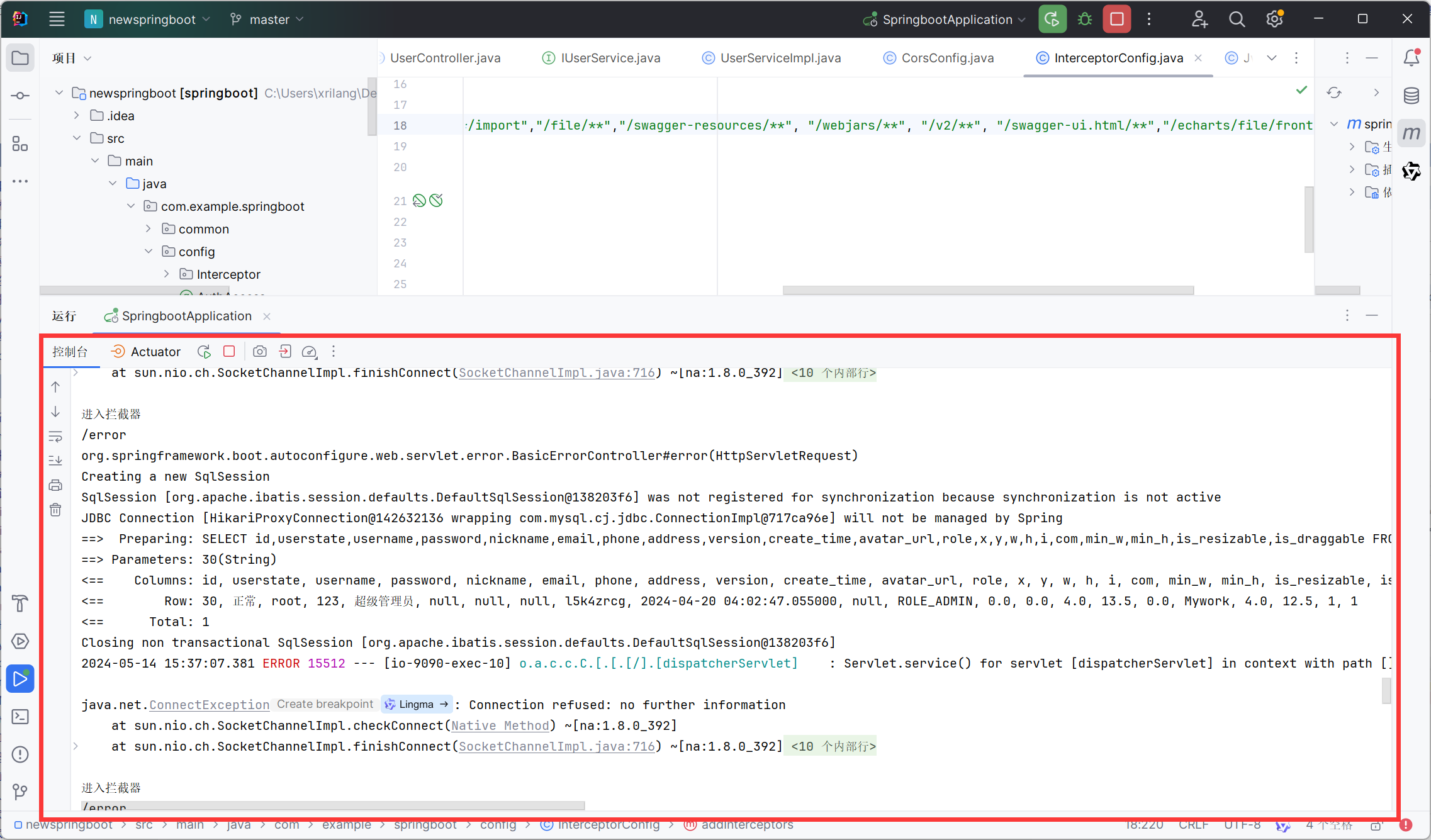1431x840 pixels.
Task: Click the editor horizontal scrollbar
Action: (x=988, y=290)
